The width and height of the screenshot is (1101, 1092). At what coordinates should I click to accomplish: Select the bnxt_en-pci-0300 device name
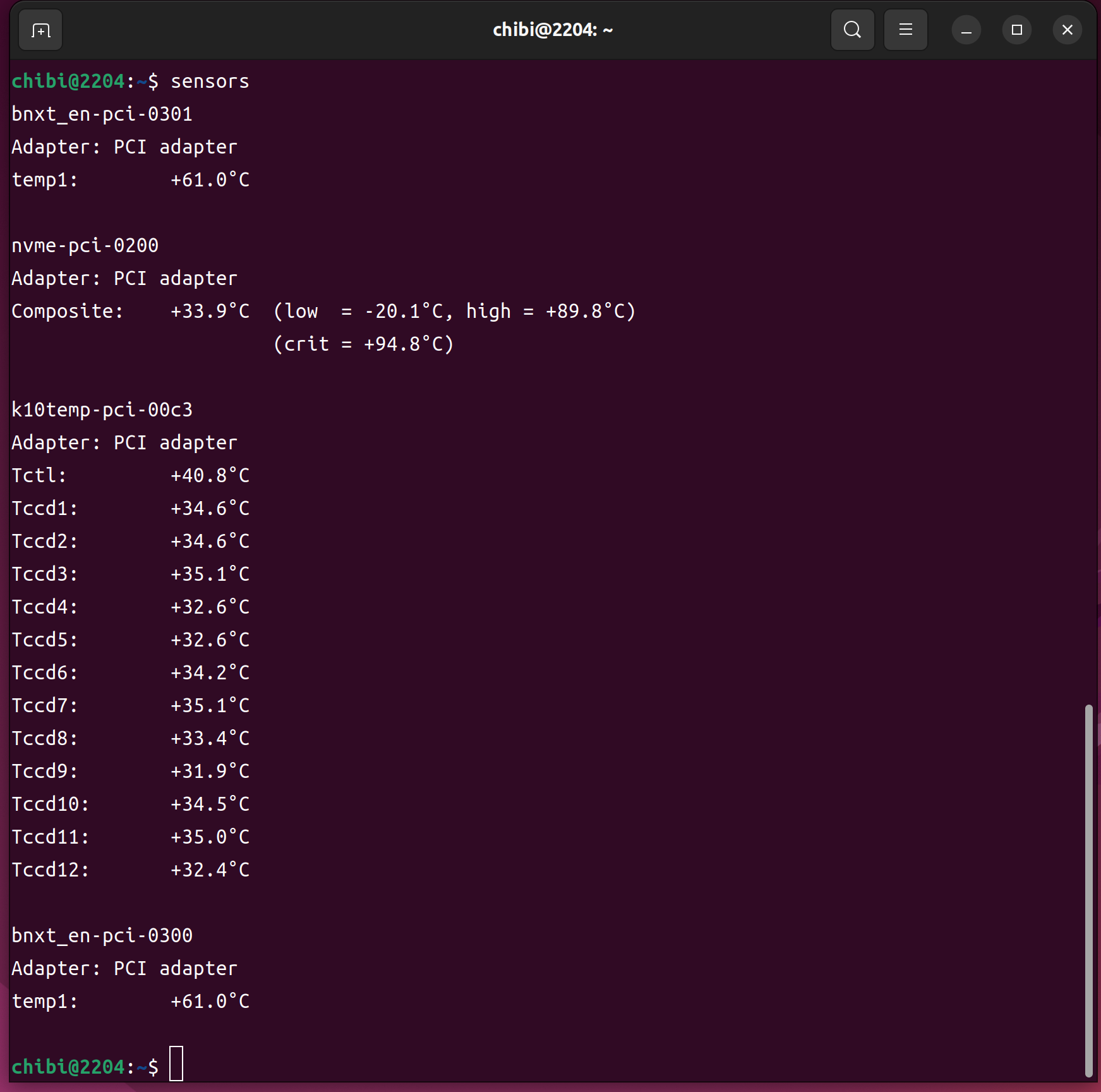point(102,936)
